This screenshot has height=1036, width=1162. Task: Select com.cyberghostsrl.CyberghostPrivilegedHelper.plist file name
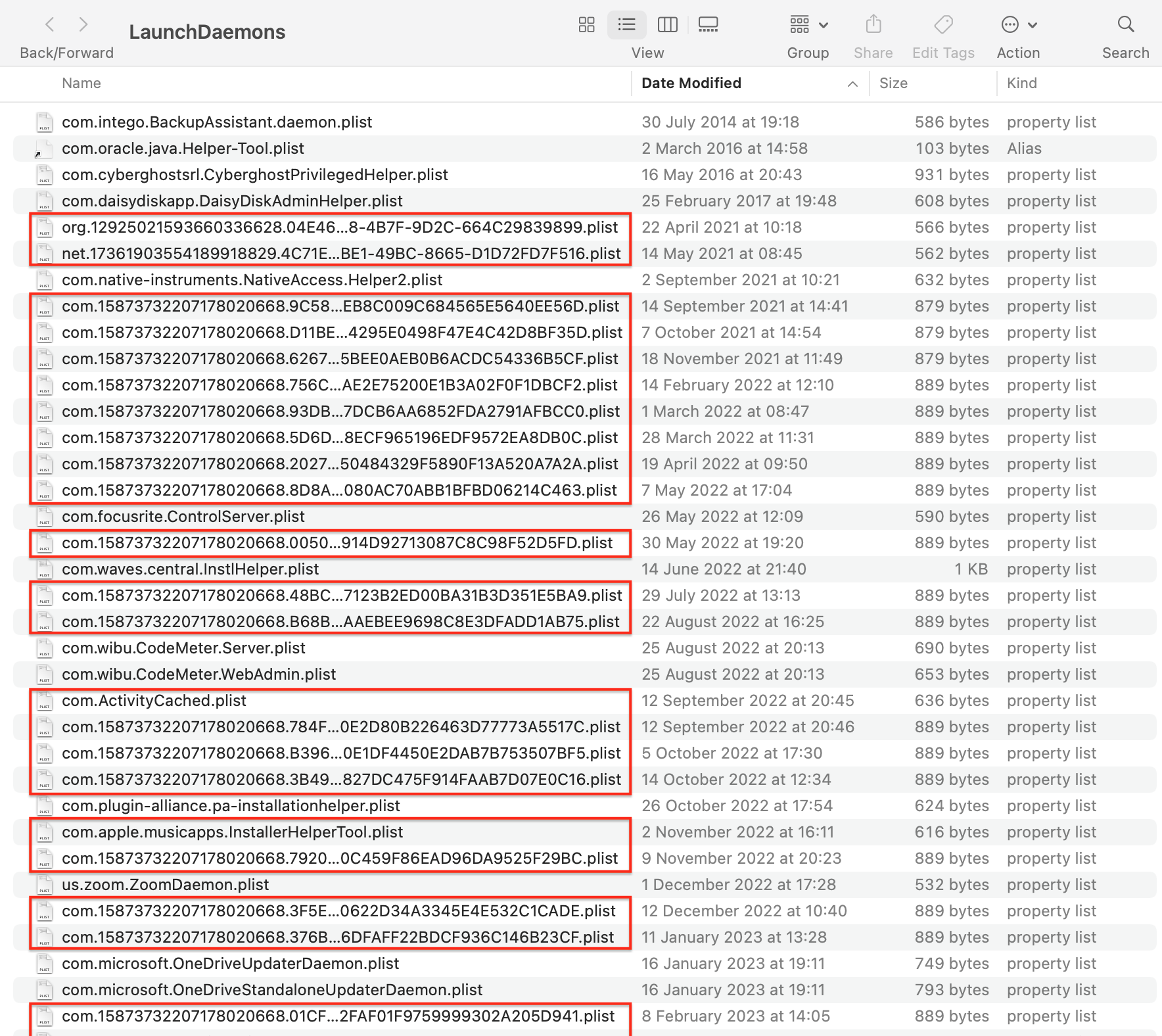[255, 175]
